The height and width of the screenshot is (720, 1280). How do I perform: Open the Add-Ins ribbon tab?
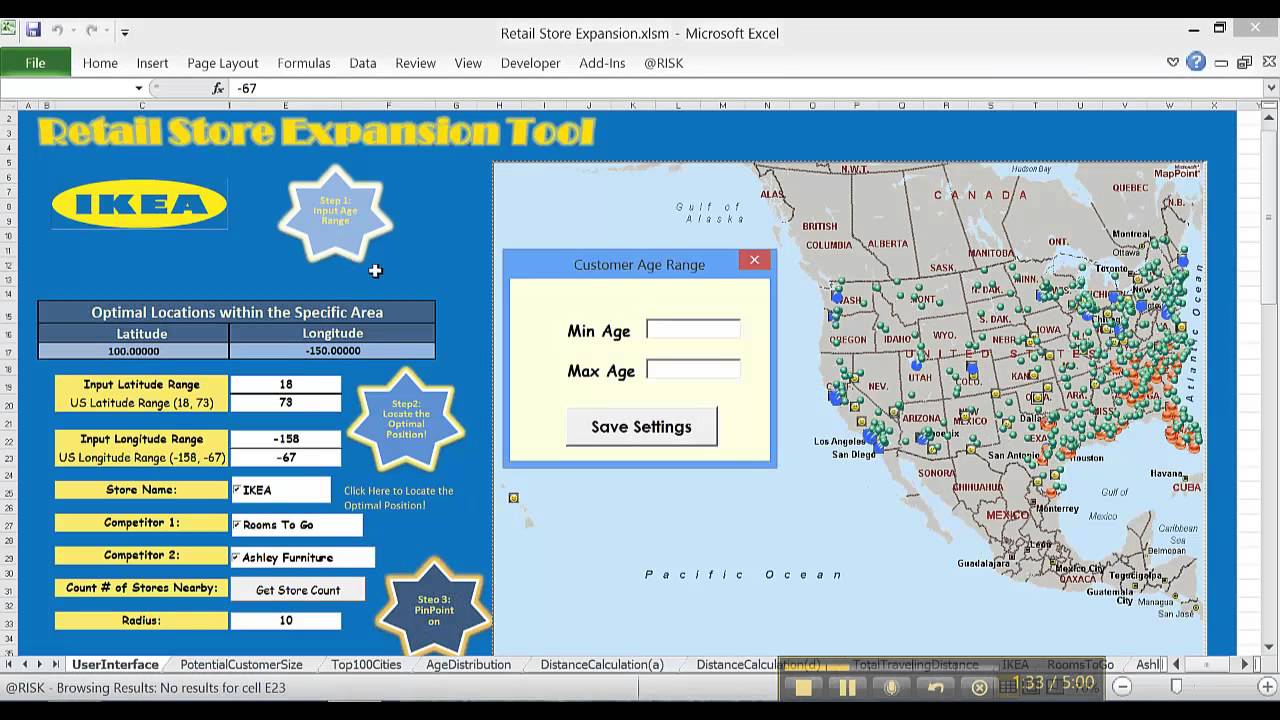602,62
